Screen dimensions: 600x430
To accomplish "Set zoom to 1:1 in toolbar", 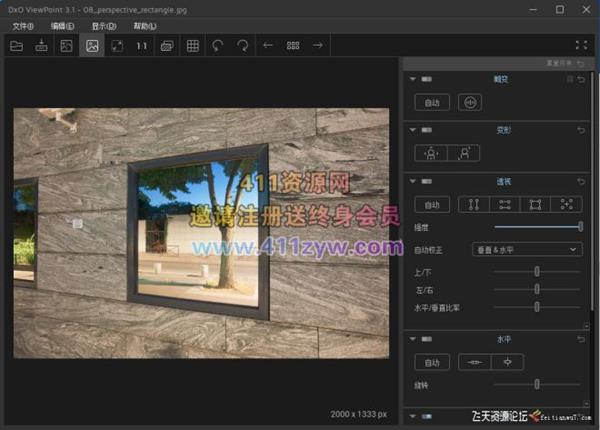I will (x=142, y=46).
